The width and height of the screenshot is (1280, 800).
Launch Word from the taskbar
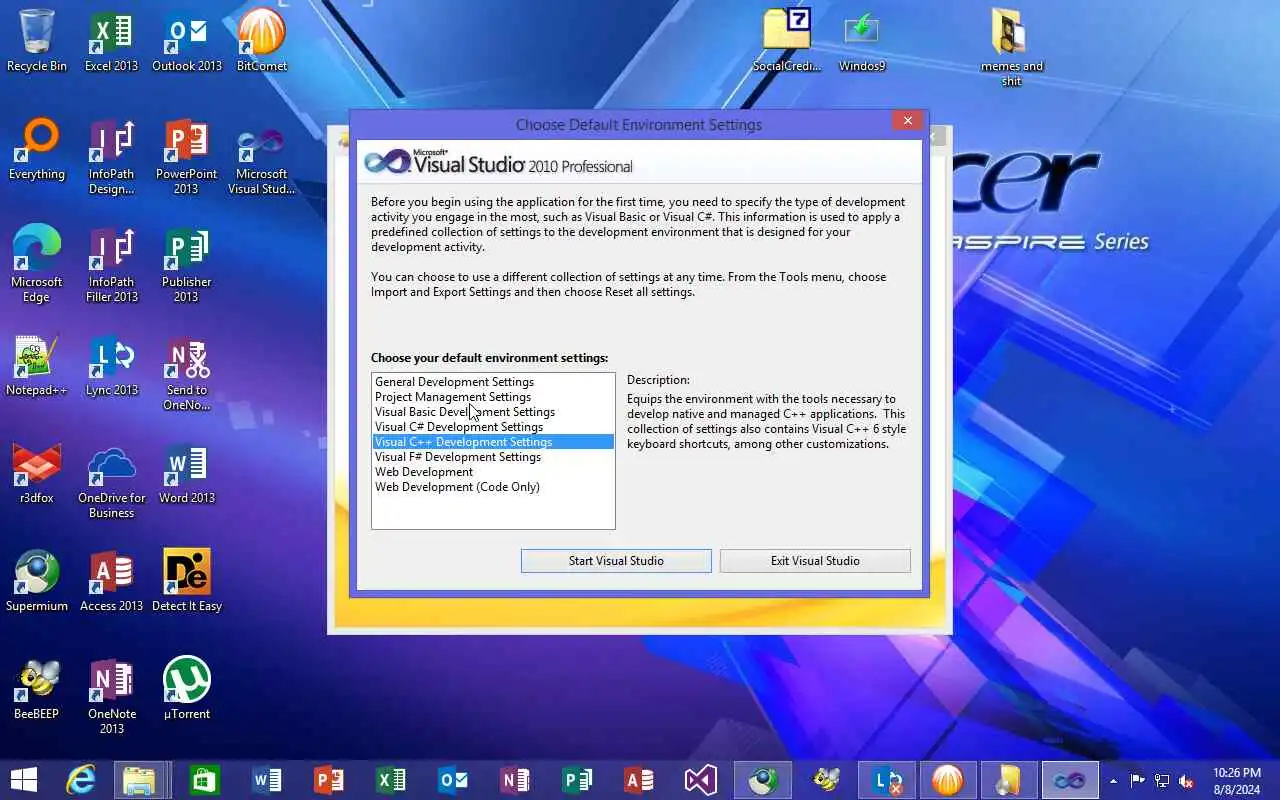tap(266, 780)
